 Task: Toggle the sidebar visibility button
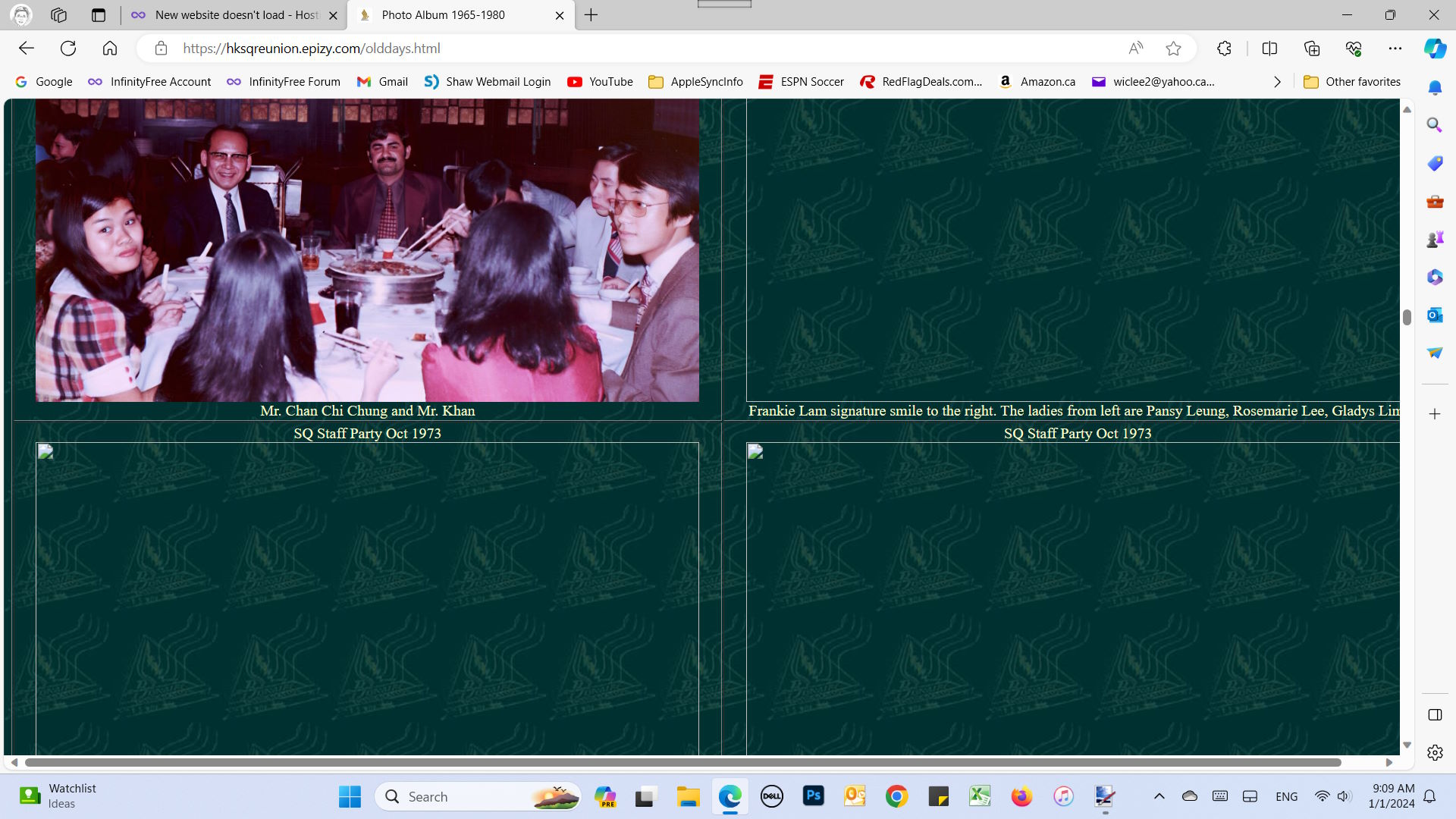pos(1435,715)
